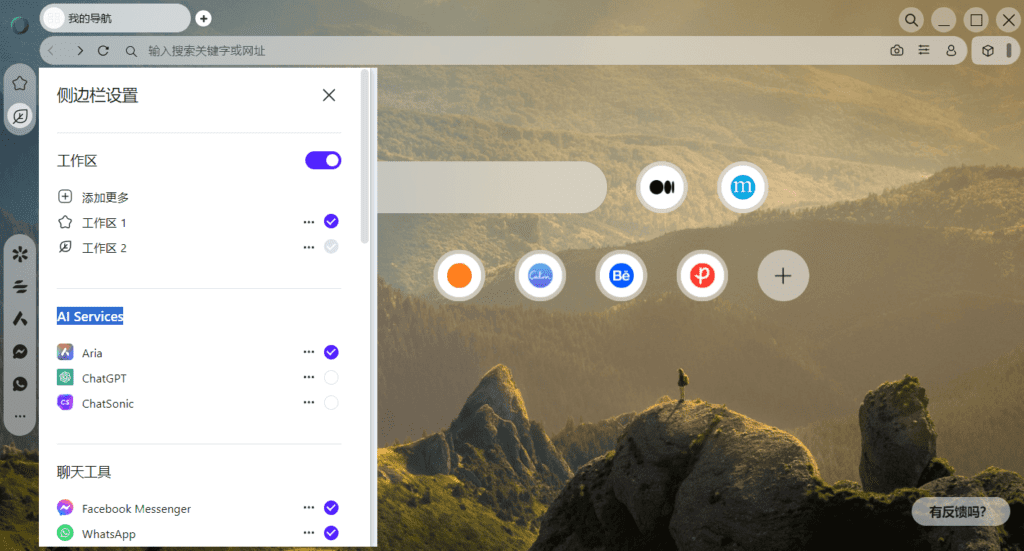Enable ChatGPT in the sidebar

tap(331, 377)
